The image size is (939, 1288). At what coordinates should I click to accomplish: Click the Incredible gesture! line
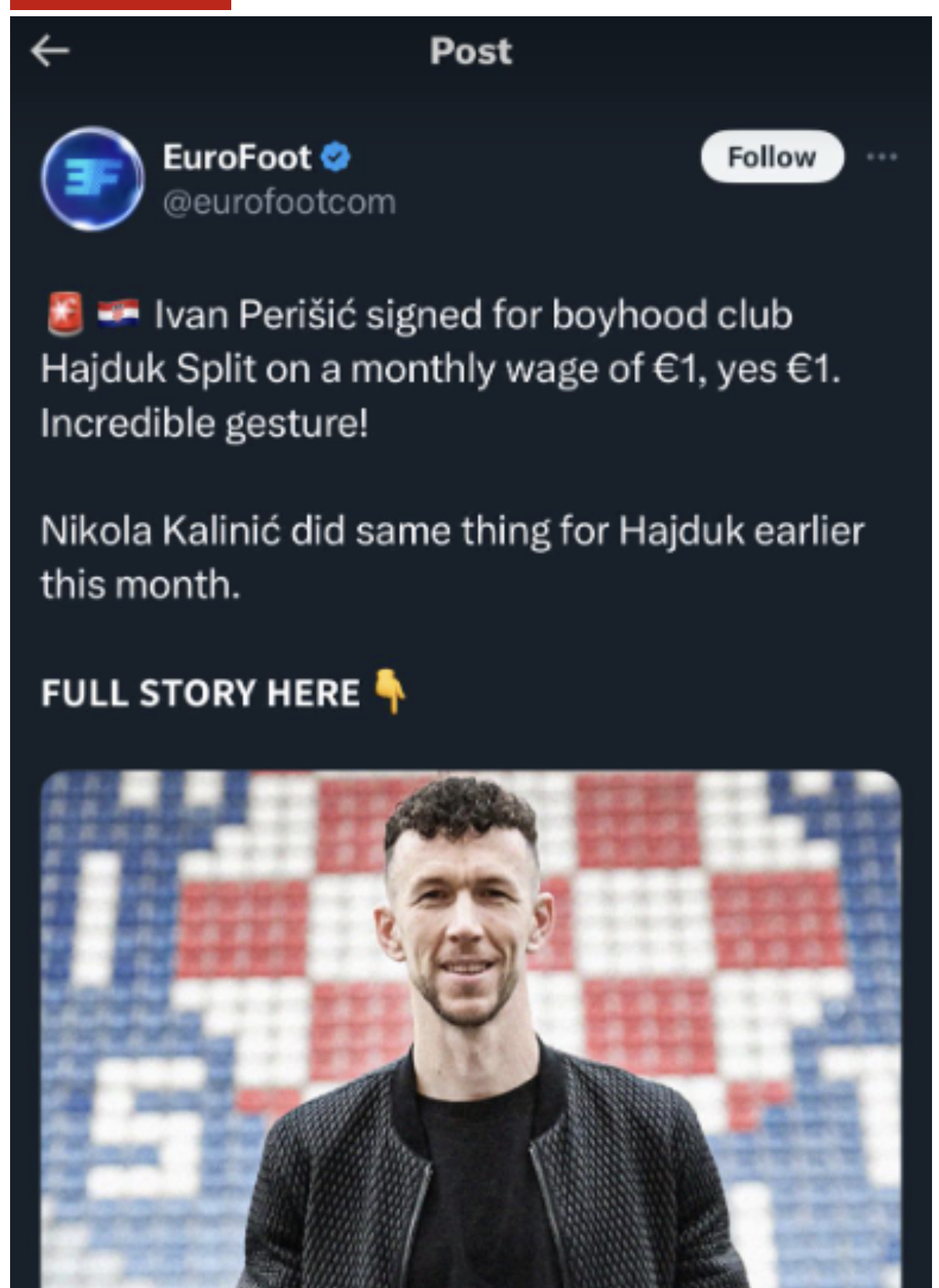(x=205, y=424)
